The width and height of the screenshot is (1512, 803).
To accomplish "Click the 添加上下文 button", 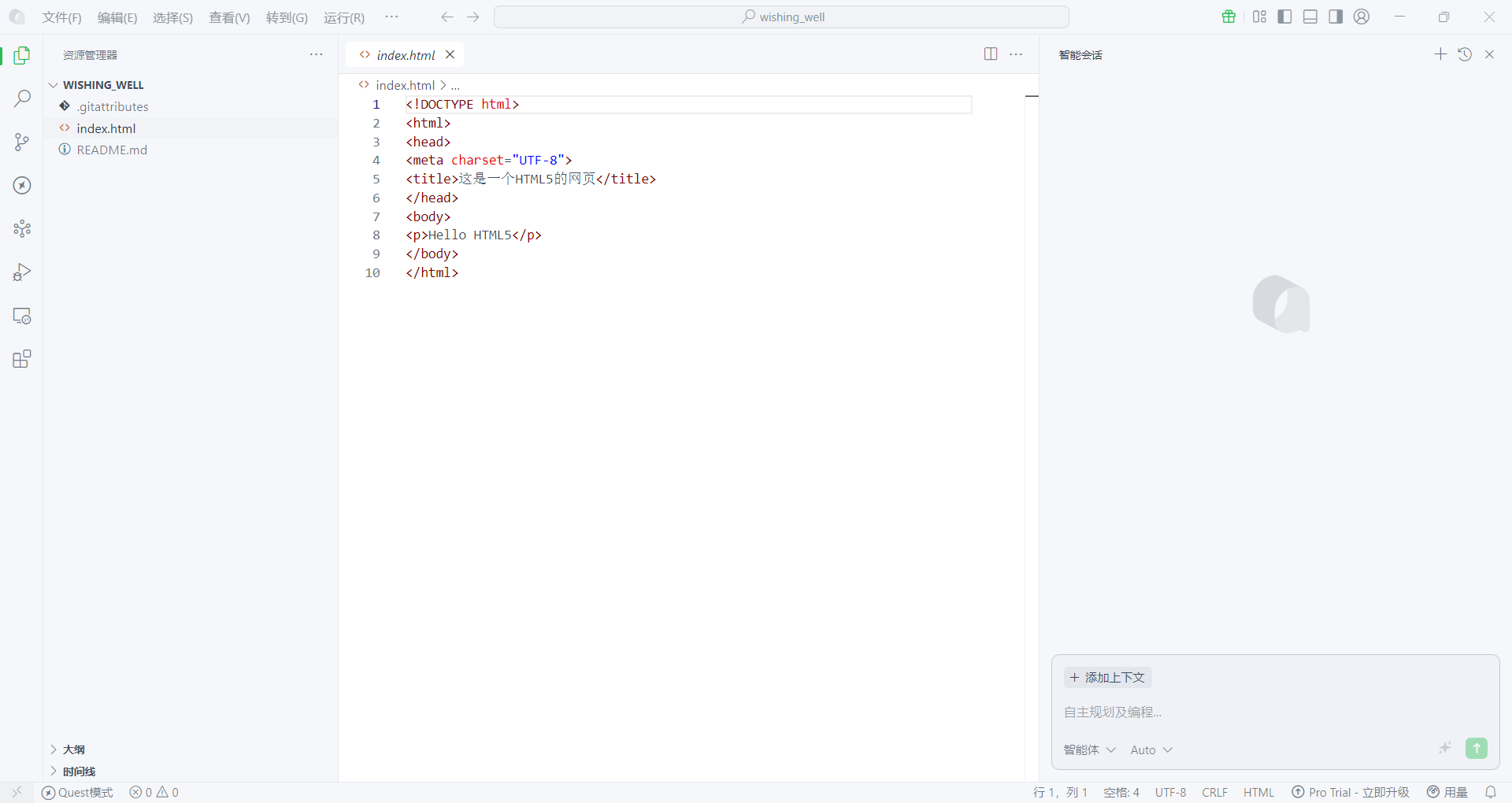I will pos(1108,677).
